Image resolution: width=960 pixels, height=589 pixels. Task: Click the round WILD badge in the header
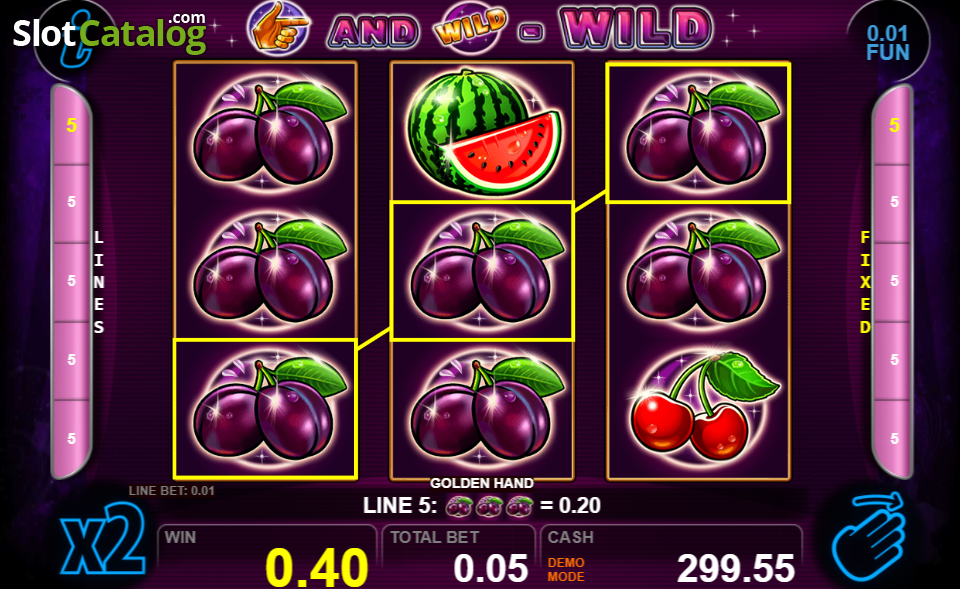(x=471, y=26)
